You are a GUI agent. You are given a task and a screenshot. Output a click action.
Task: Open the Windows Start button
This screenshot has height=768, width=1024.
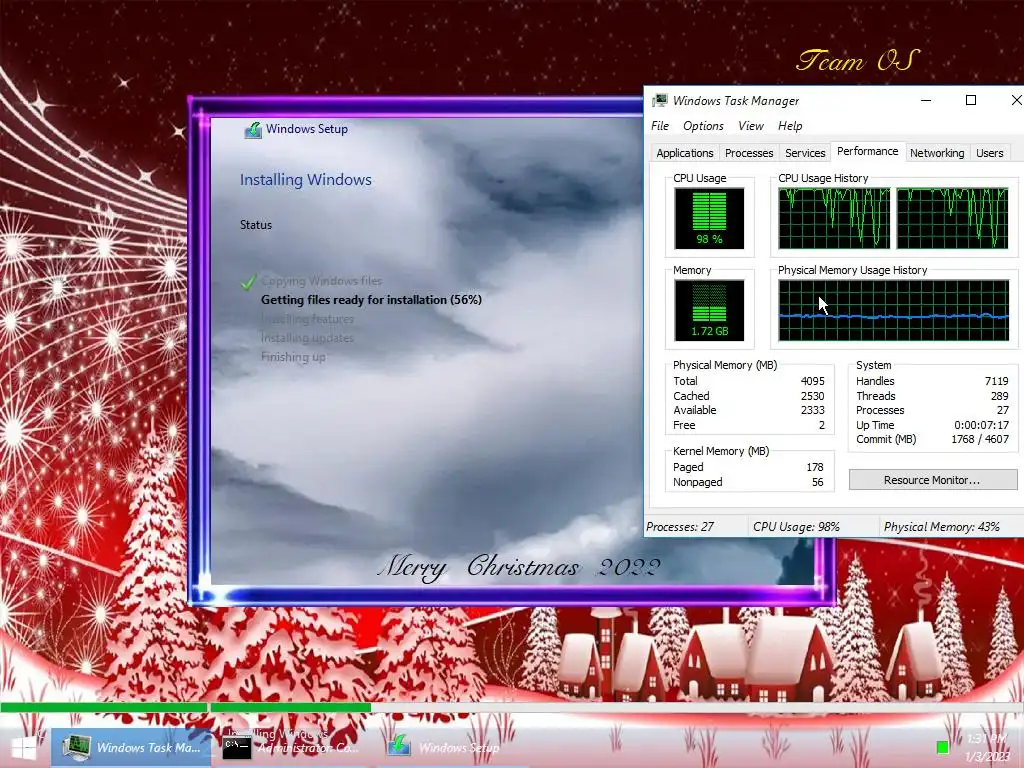(x=24, y=748)
